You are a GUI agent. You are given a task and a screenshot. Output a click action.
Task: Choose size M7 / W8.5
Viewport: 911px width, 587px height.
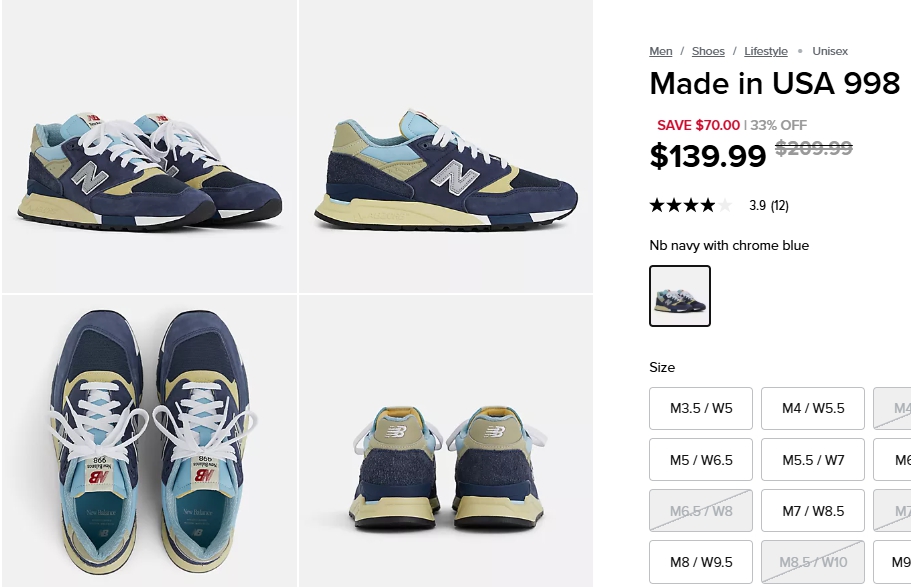coord(813,511)
